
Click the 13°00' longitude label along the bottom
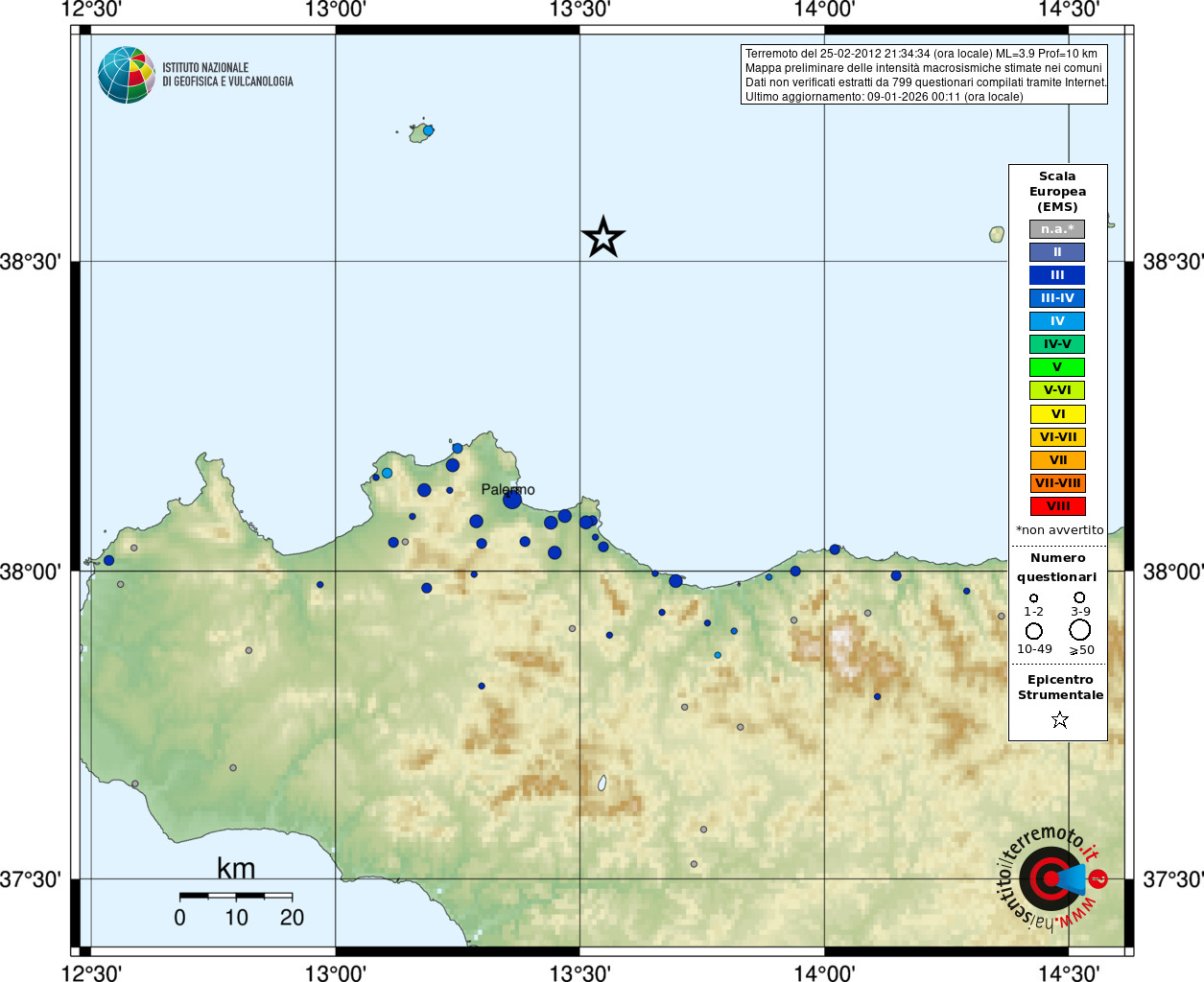[336, 972]
